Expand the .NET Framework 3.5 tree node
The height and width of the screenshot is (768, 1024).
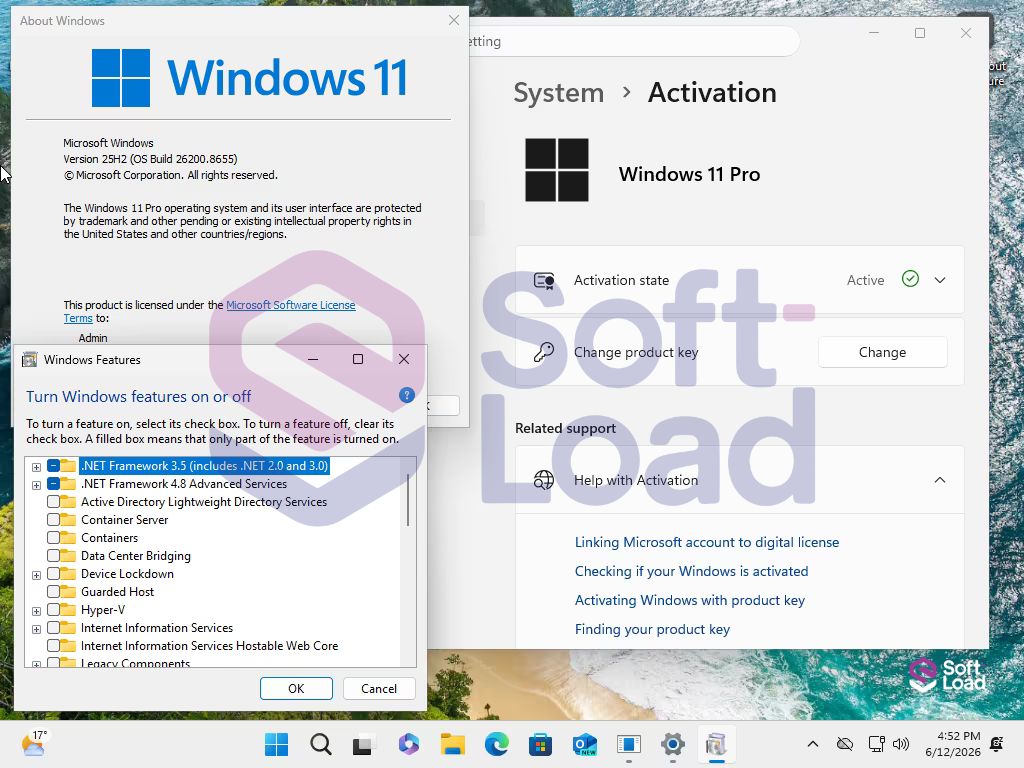pyautogui.click(x=37, y=467)
